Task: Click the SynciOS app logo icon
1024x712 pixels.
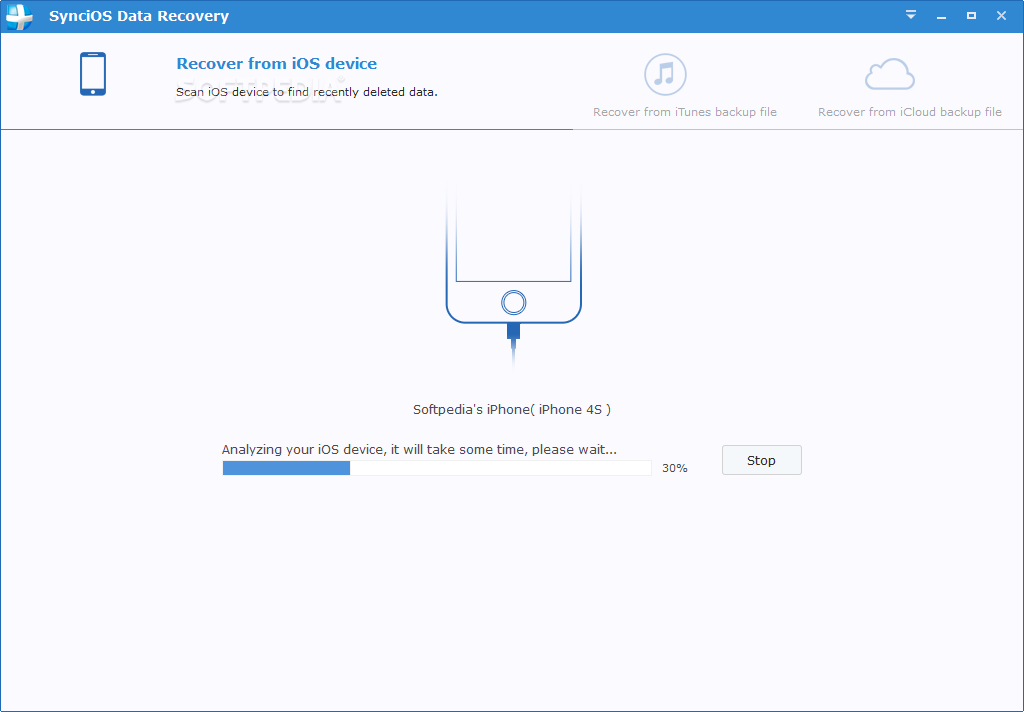Action: point(19,16)
